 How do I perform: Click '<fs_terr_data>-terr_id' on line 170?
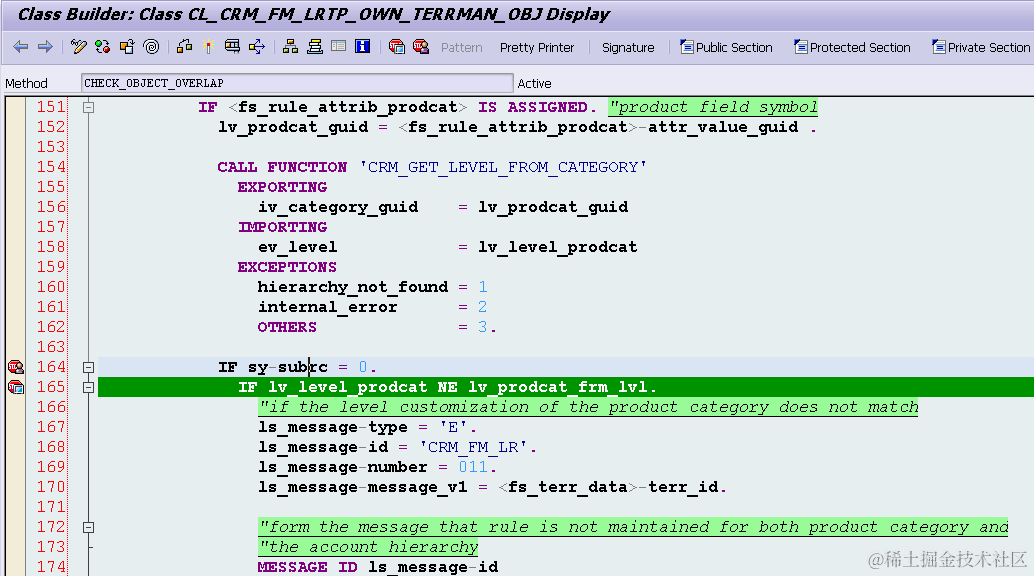608,487
